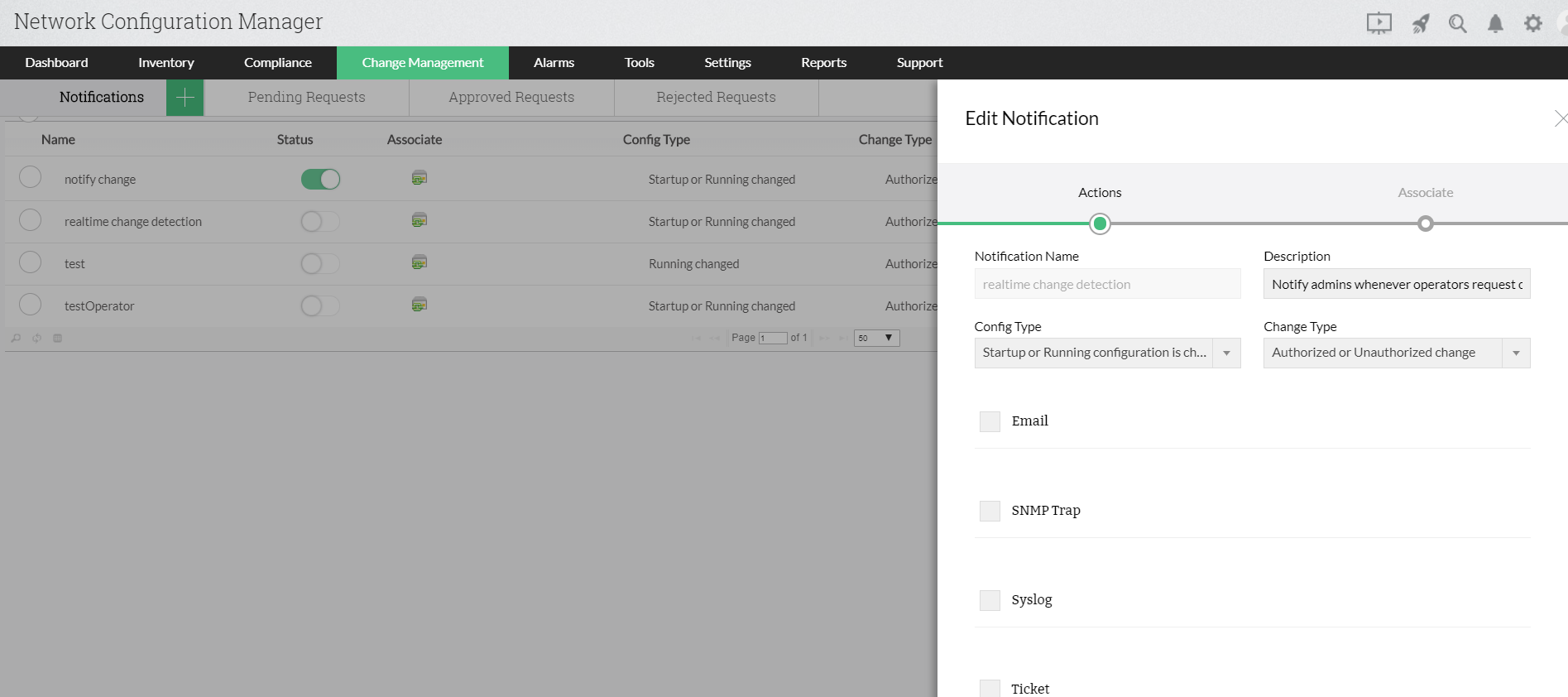Open the rows-per-page 50 dropdown
Viewport: 1568px width, 697px height.
(x=876, y=338)
